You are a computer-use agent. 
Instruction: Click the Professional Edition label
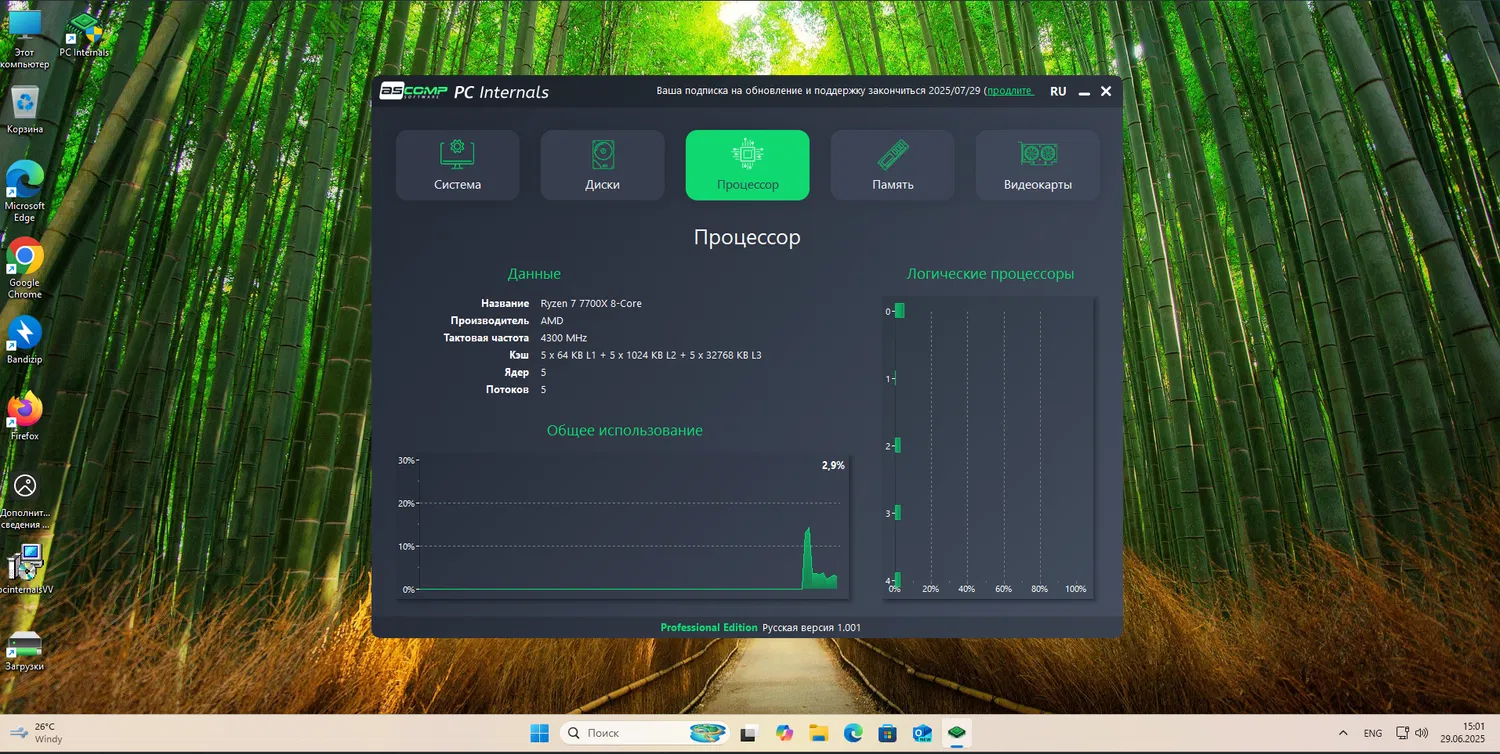point(709,628)
